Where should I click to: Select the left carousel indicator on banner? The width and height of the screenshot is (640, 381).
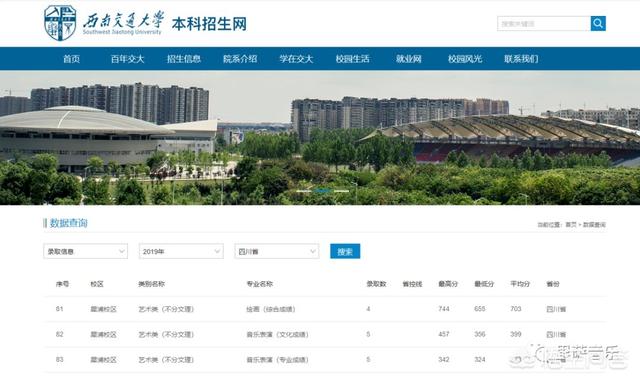304,191
